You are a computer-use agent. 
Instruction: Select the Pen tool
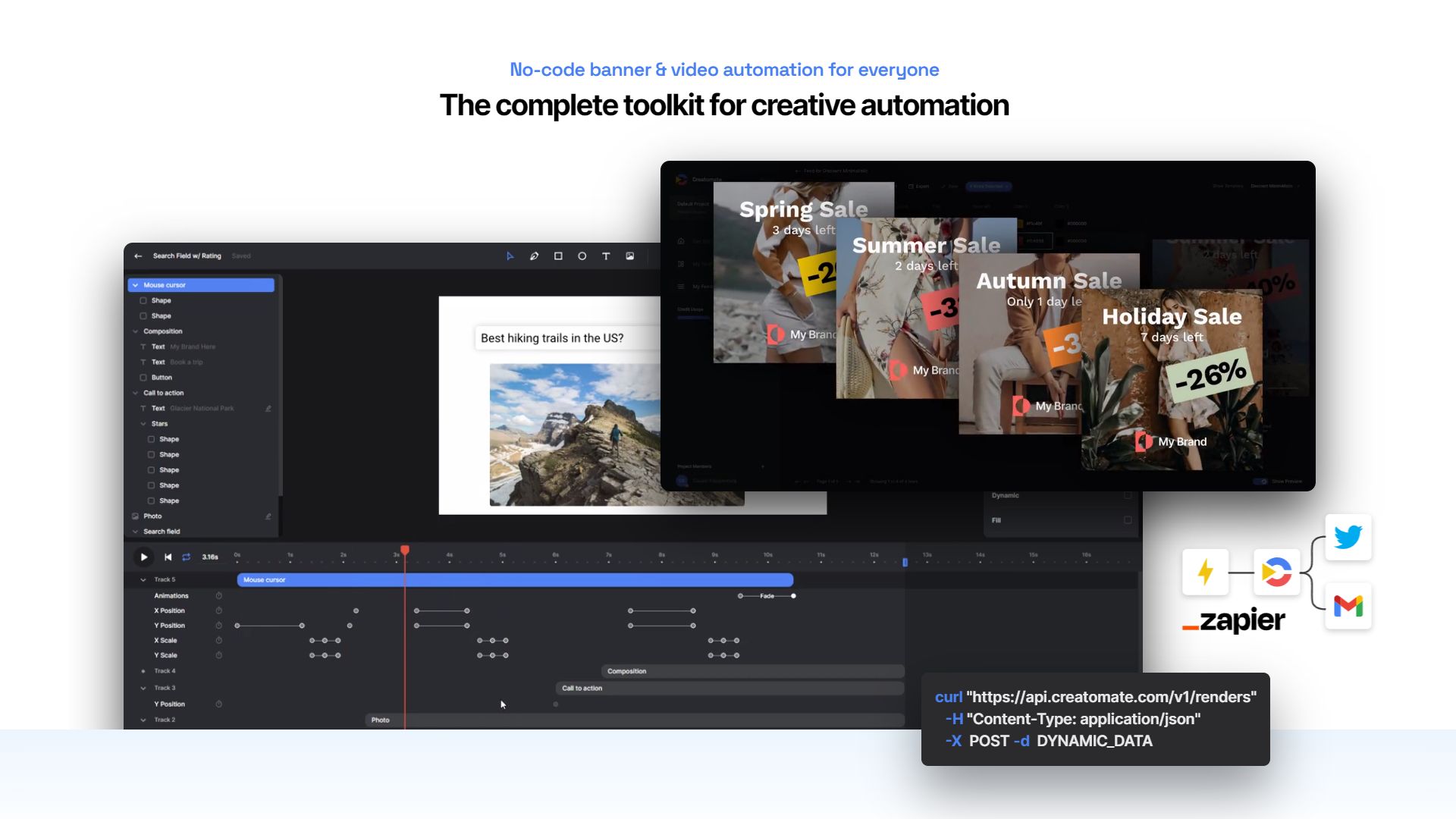pyautogui.click(x=533, y=256)
